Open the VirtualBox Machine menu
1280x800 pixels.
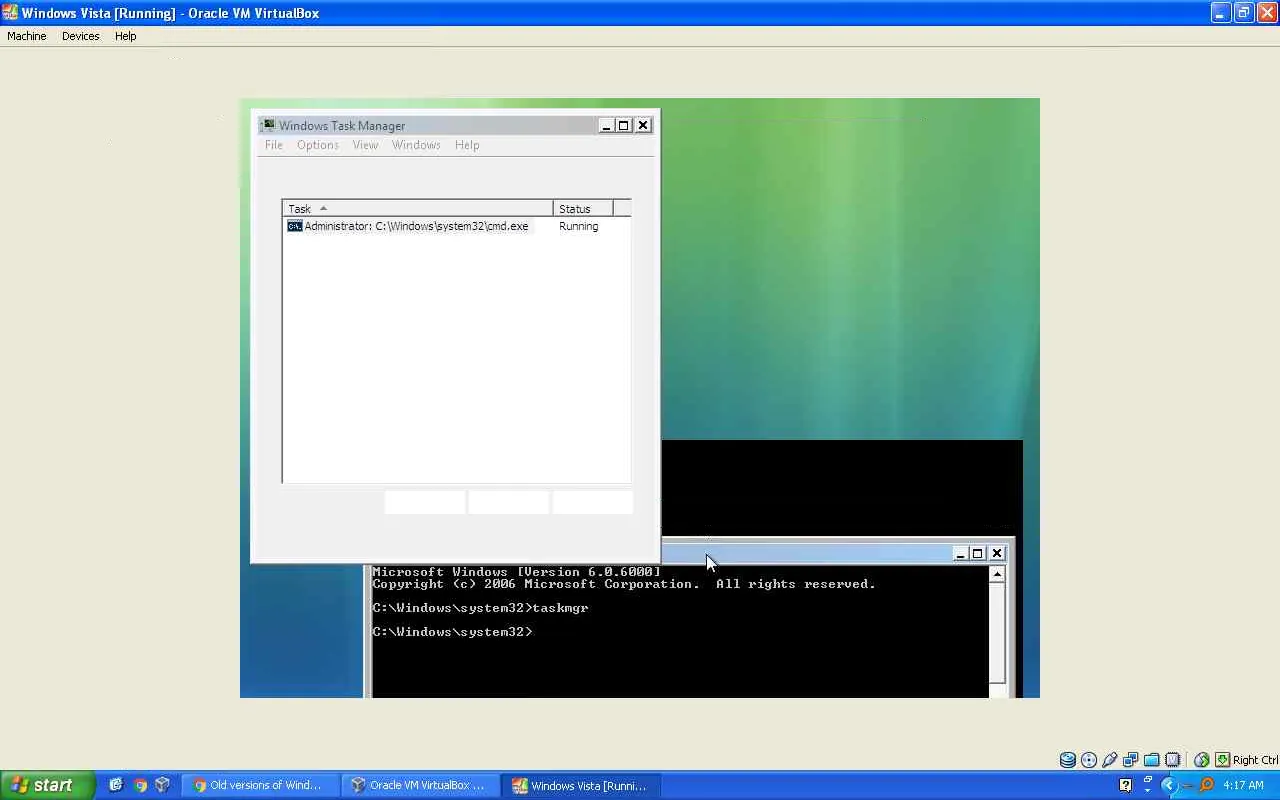click(27, 36)
